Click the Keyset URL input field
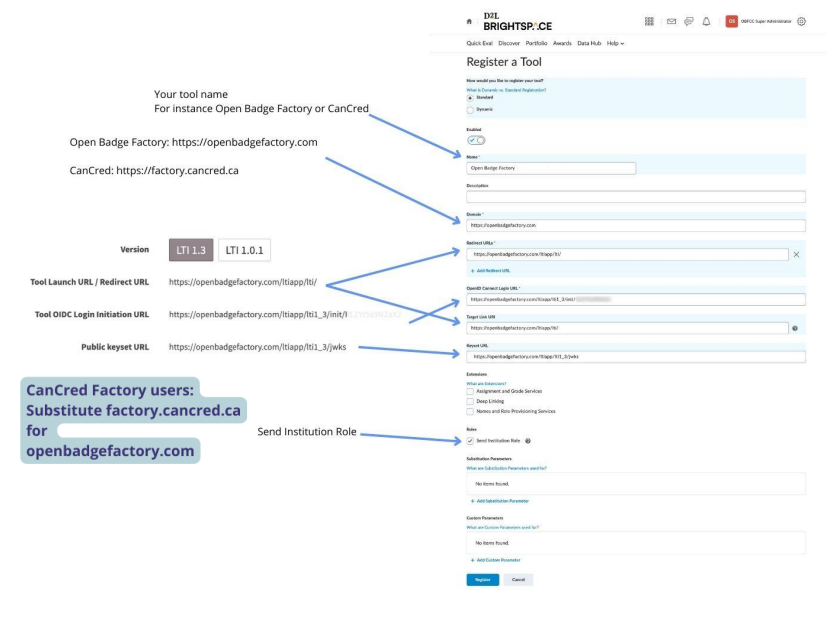This screenshot has height=617, width=832. 636,357
